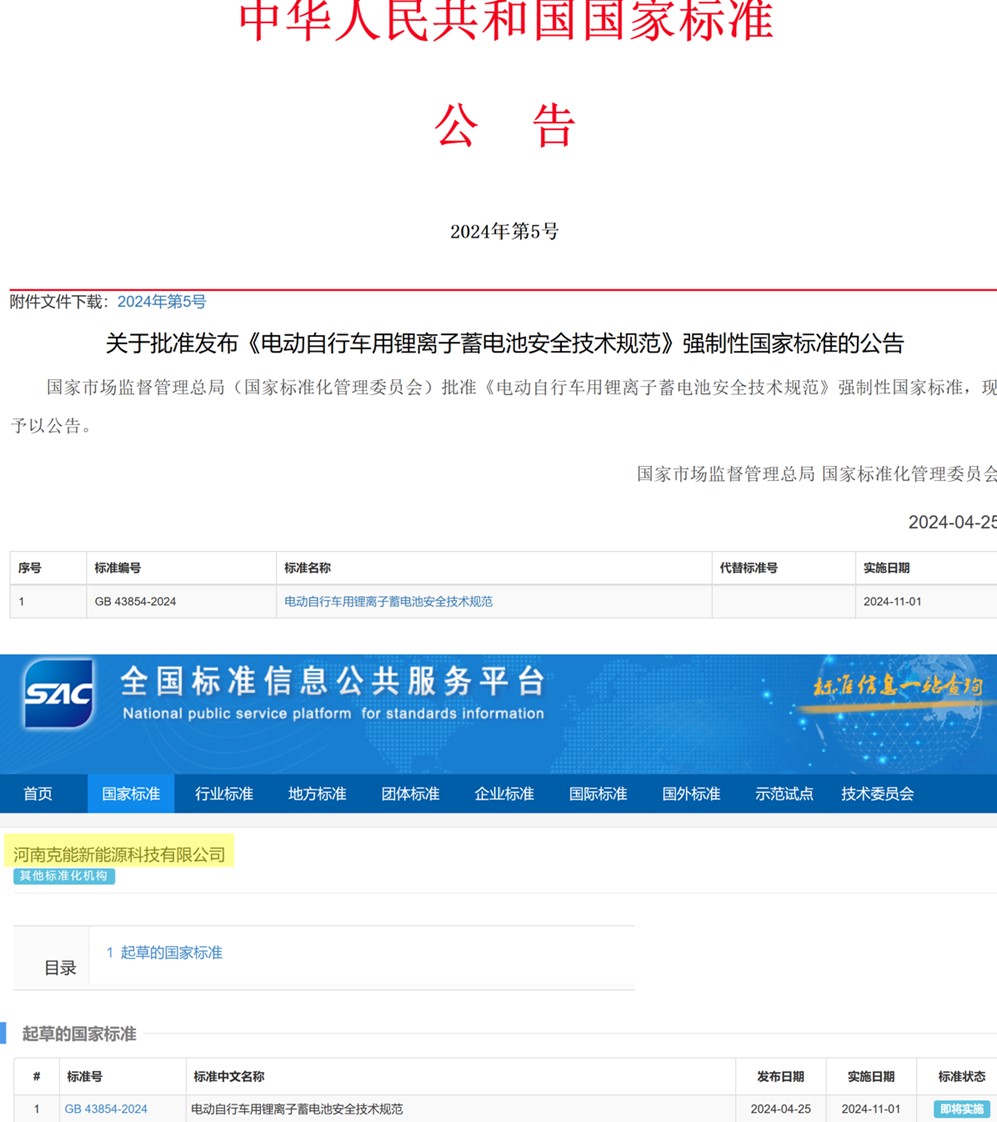997x1122 pixels.
Task: Open the GB 43854-2024 standard link
Action: tap(107, 1109)
